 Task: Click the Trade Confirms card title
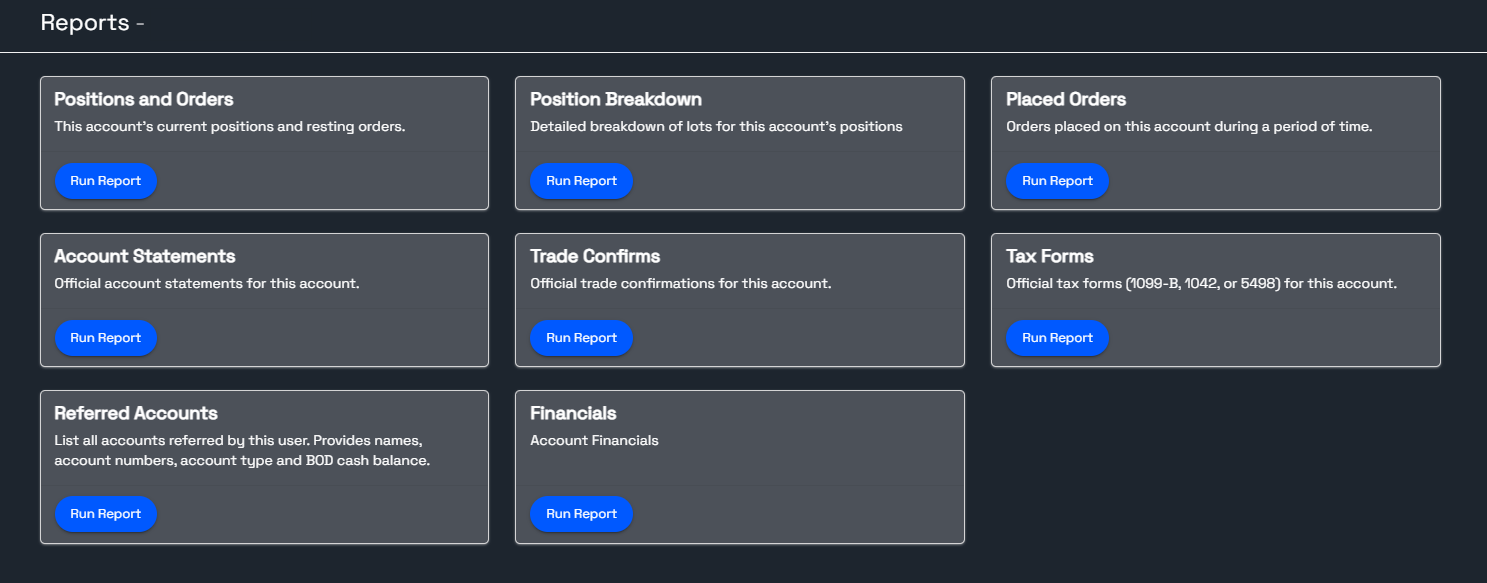tap(595, 256)
